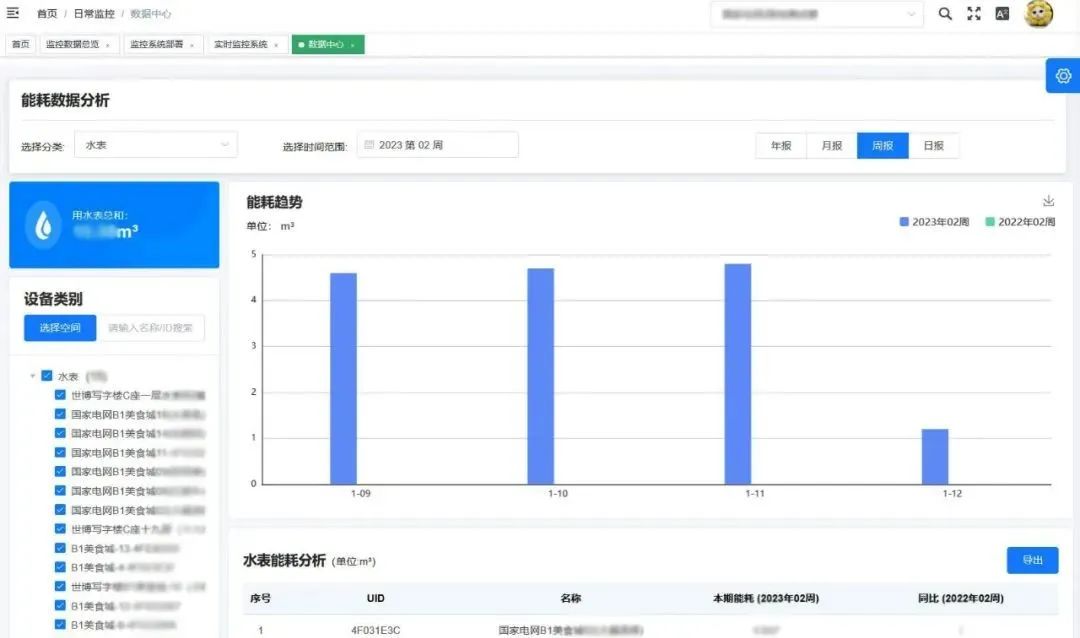Collapse the sidebar with the hamburger icon

[12, 12]
